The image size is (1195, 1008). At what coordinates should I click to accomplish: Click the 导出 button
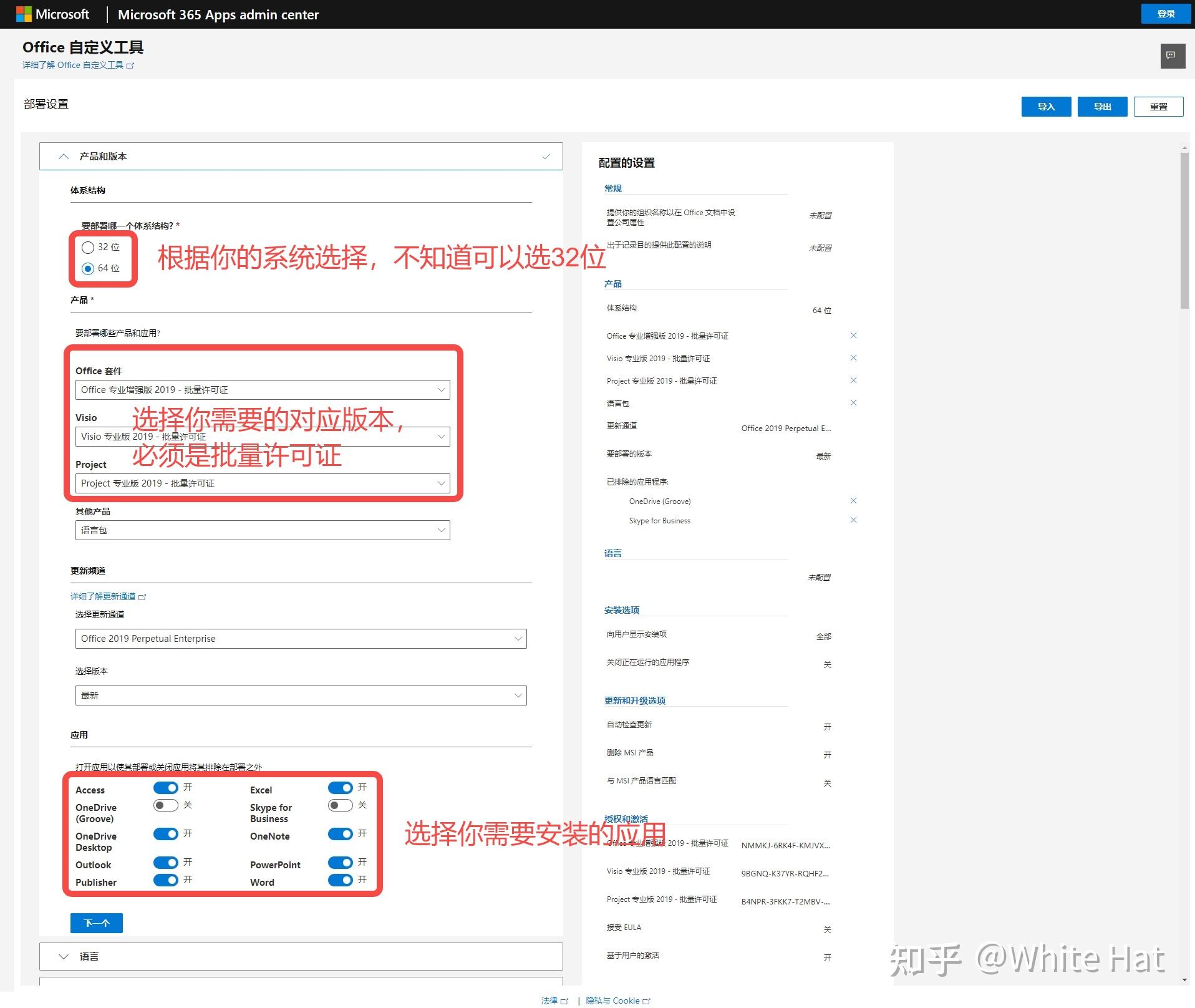[1102, 107]
